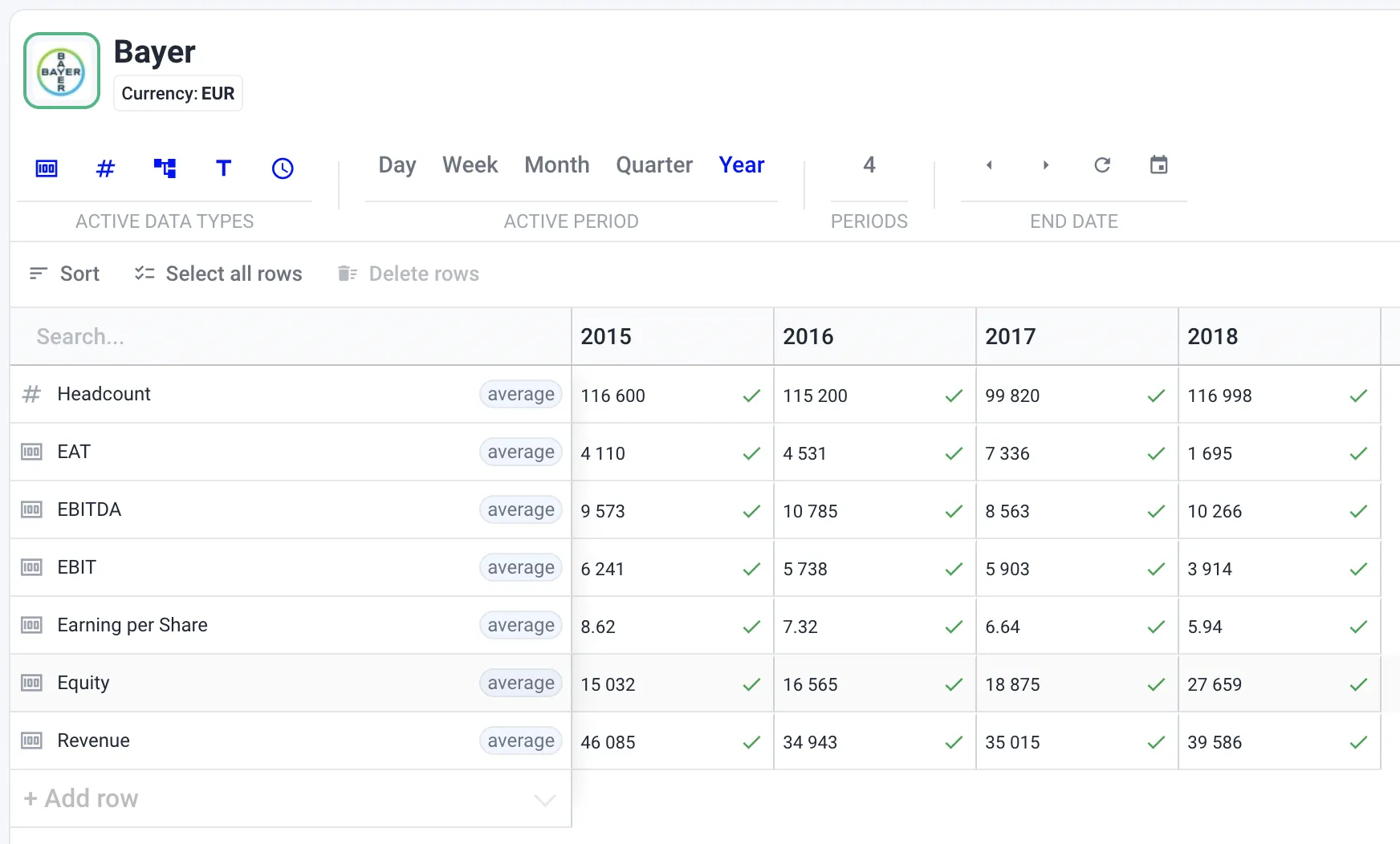Click the icon of Earning per Share row
The image size is (1400, 844).
coord(31,625)
